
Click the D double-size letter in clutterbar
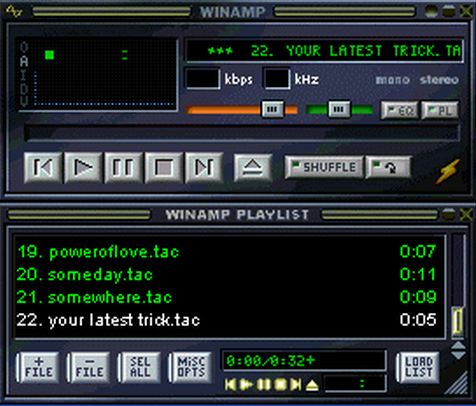click(x=24, y=89)
